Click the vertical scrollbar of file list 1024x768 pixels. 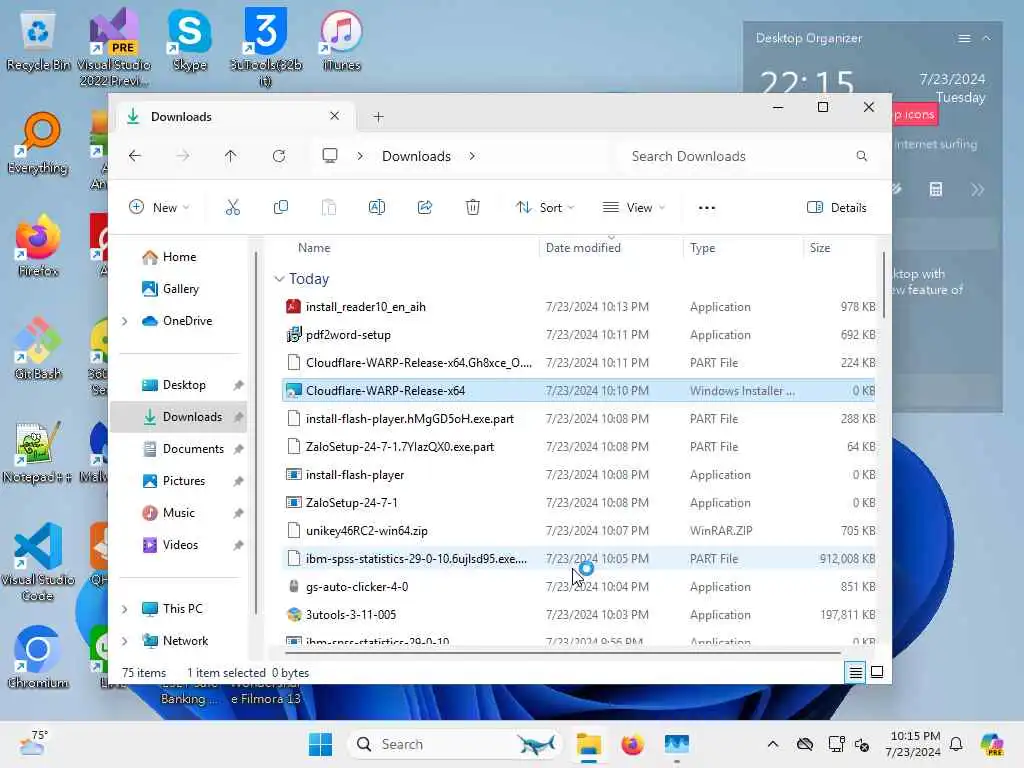(x=884, y=285)
